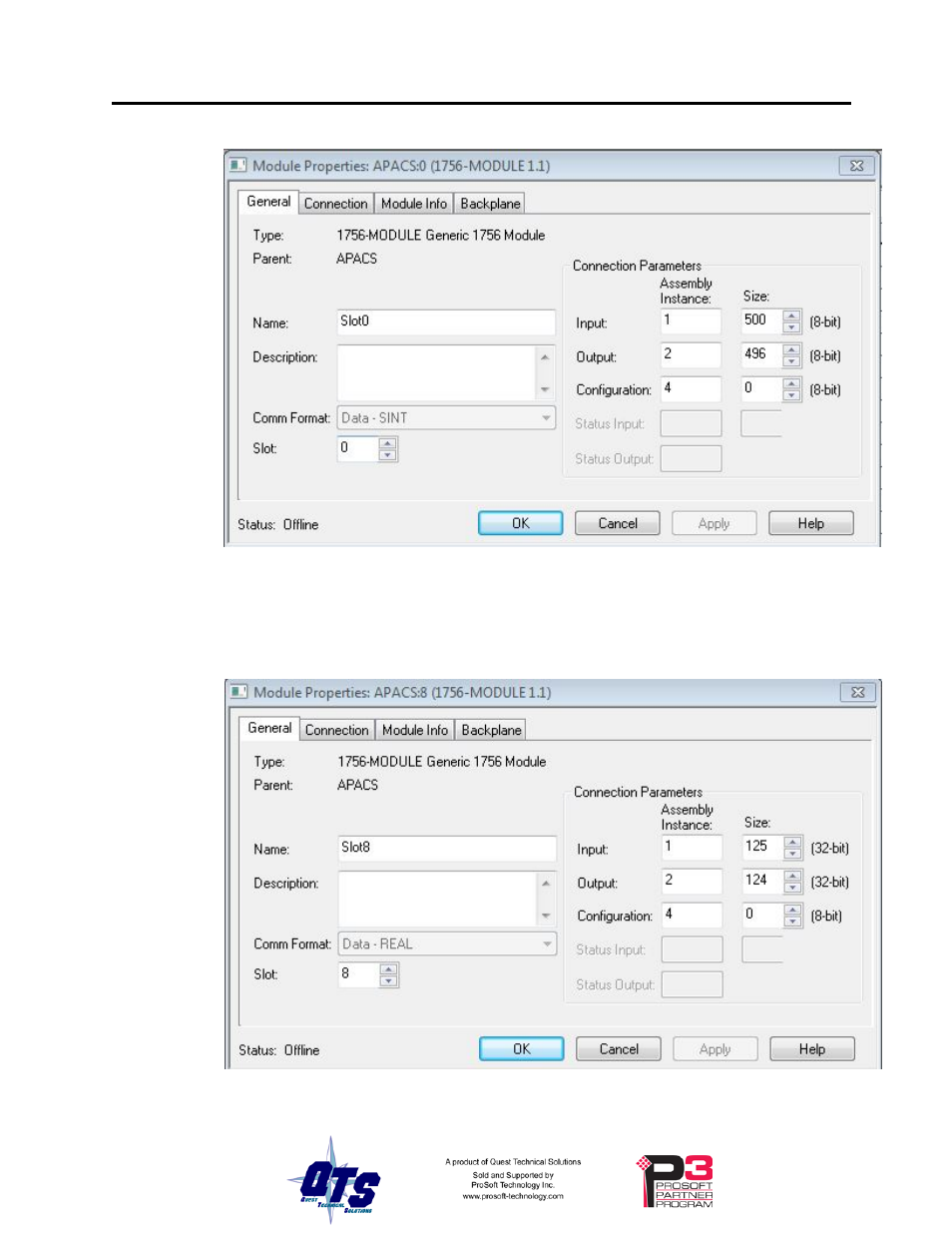Click the QTS logo at page bottom
Image resolution: width=952 pixels, height=1233 pixels.
(334, 1178)
